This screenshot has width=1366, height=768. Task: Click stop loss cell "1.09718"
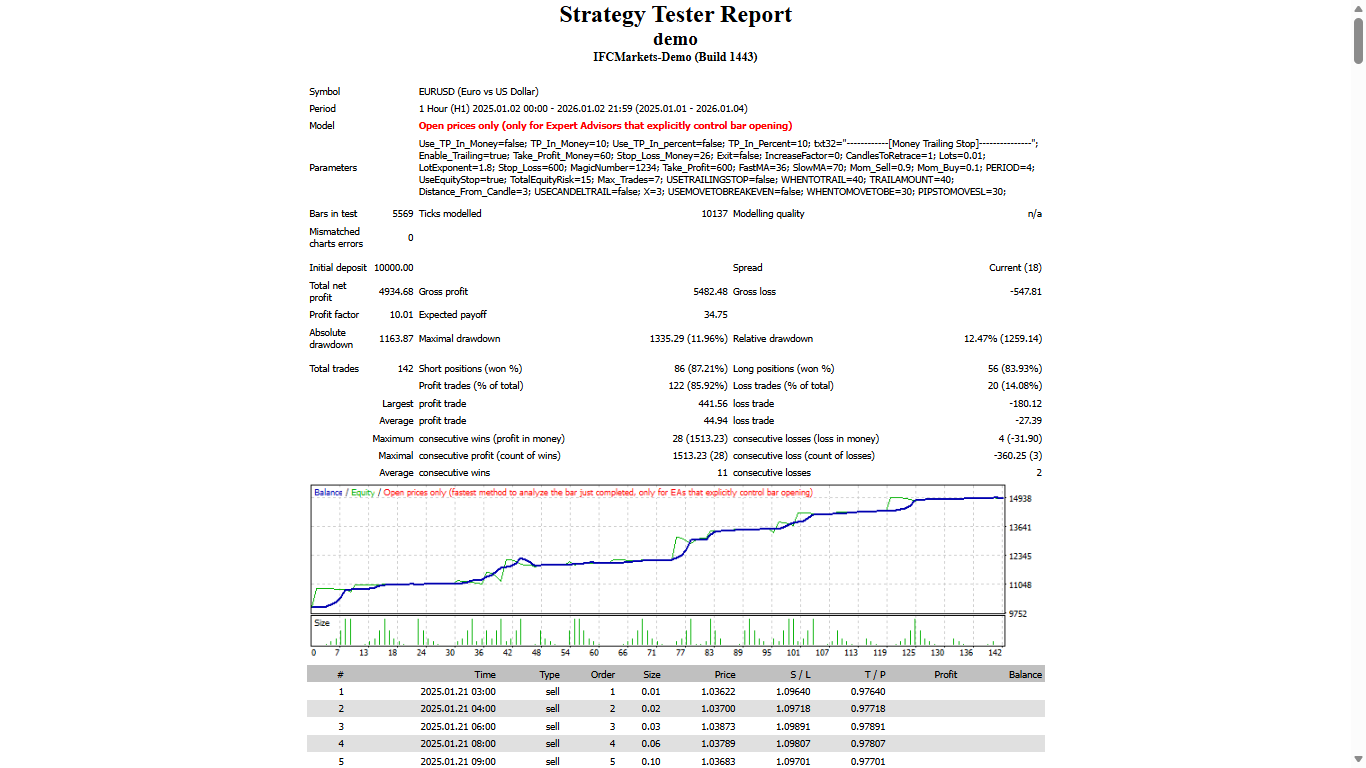point(794,709)
